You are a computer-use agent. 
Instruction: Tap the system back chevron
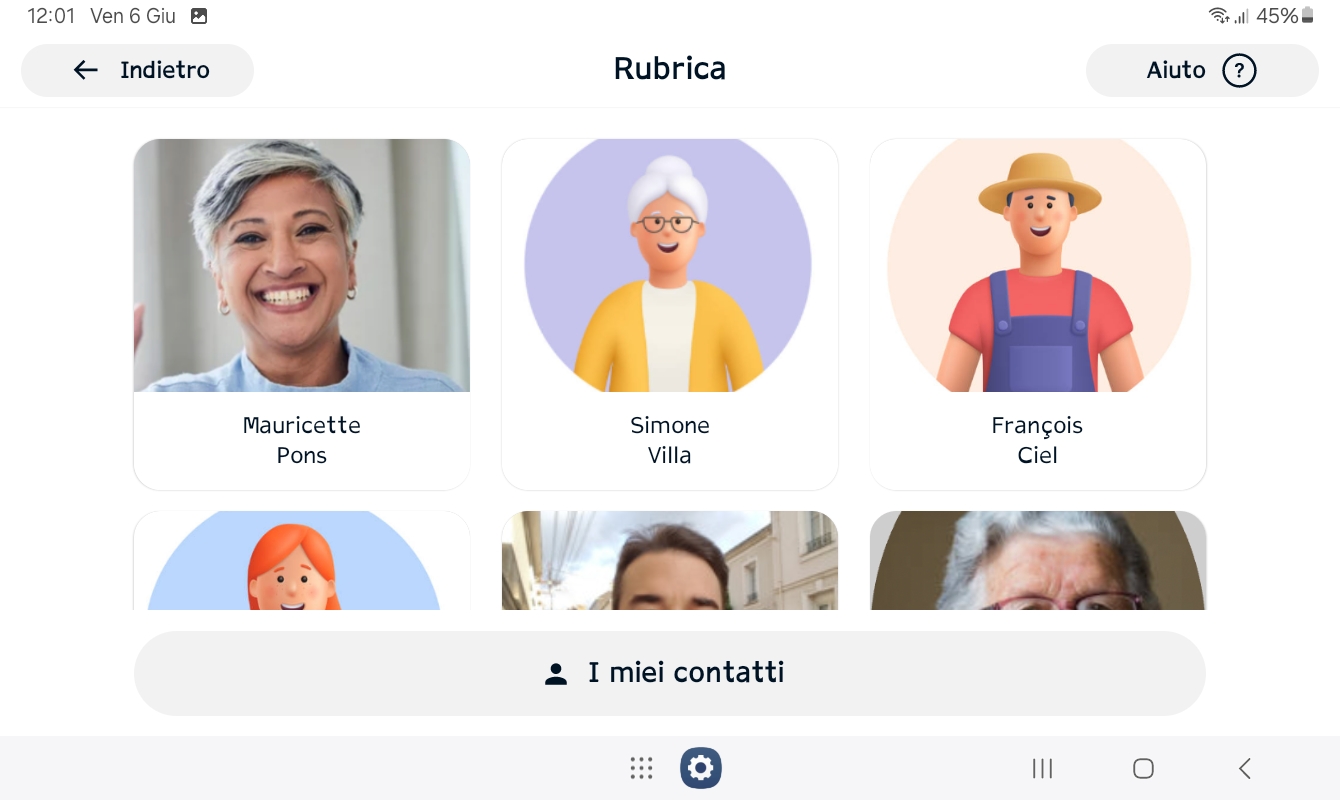(x=1245, y=768)
